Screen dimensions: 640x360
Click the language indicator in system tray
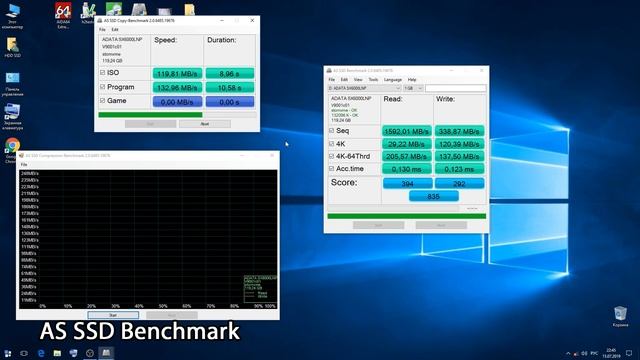click(594, 353)
